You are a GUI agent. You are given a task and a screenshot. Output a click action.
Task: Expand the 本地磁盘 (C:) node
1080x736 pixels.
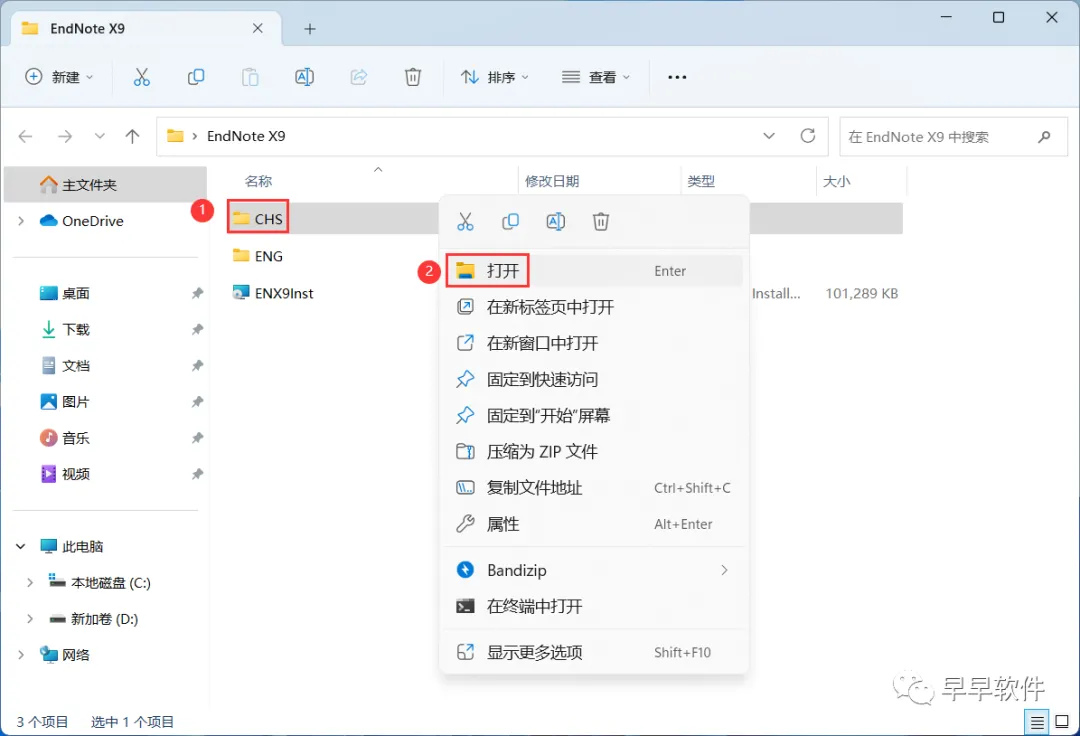pyautogui.click(x=30, y=582)
